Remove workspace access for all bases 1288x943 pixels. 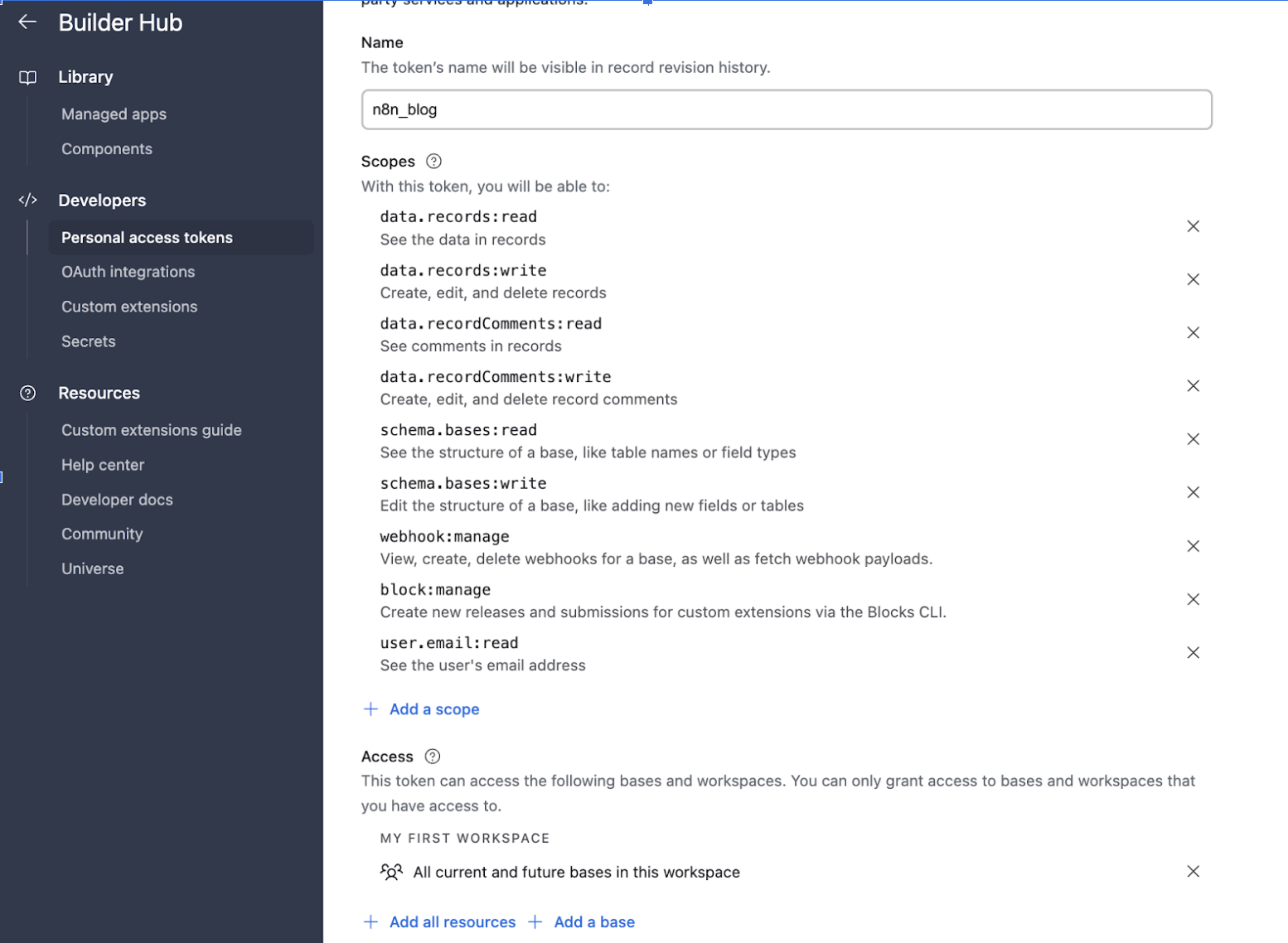point(1193,872)
